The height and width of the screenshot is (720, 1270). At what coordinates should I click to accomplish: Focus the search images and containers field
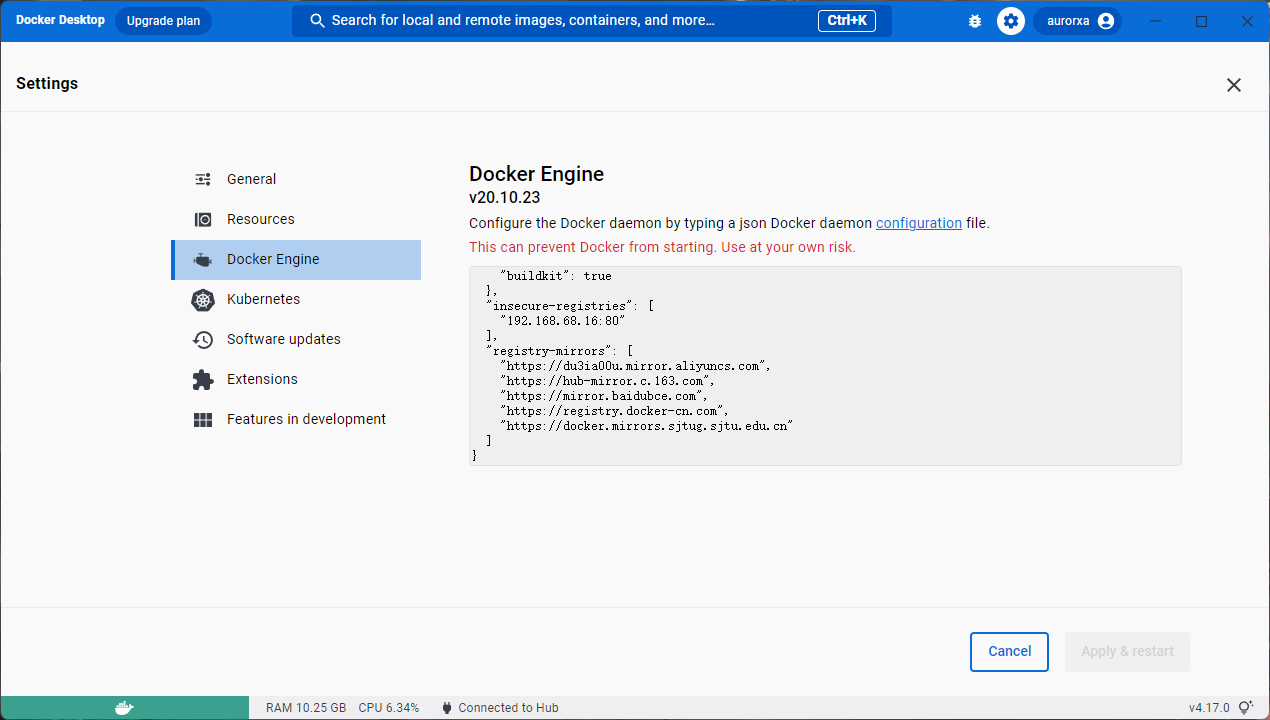[592, 21]
